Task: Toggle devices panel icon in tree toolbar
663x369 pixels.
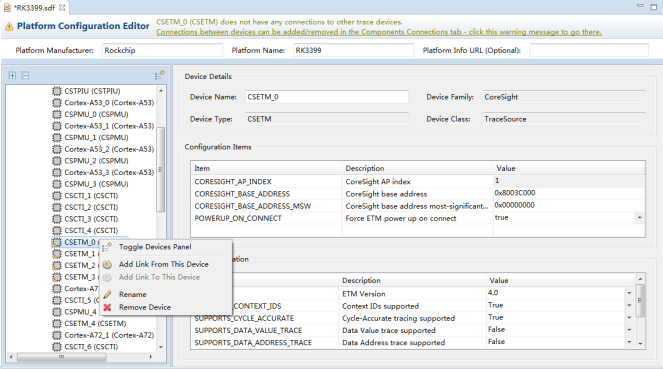Action: click(x=159, y=75)
